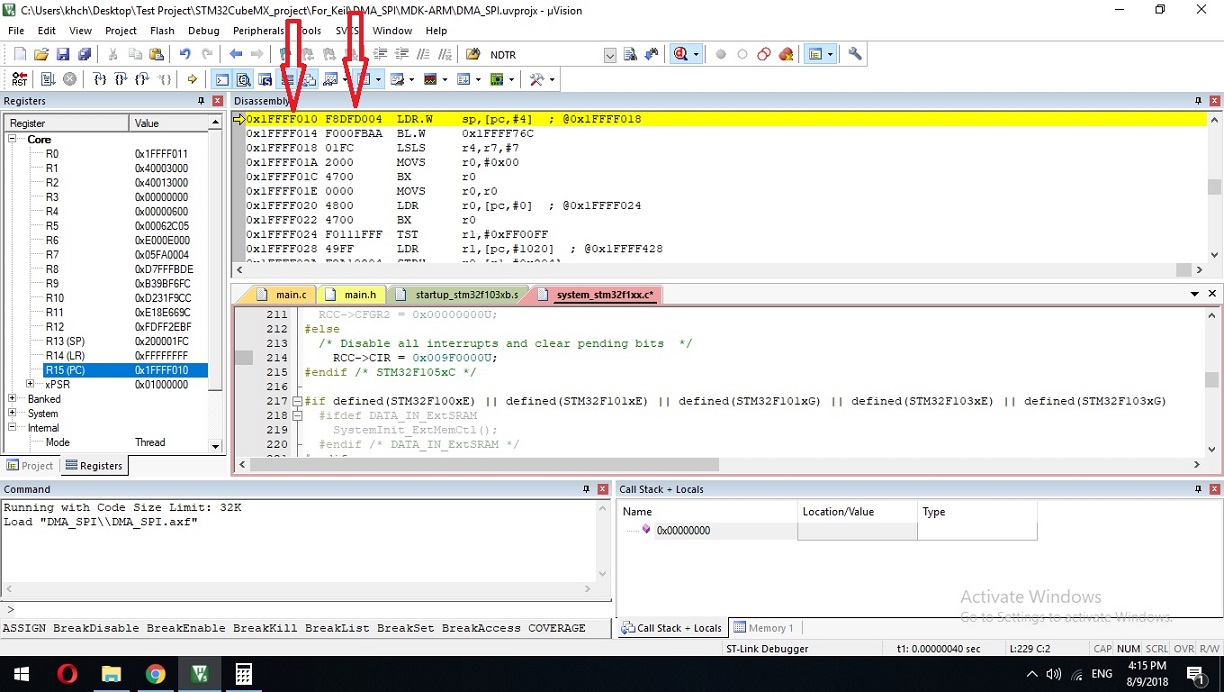The height and width of the screenshot is (692, 1224).
Task: Toggle the Command Window toolbar button
Action: 222,79
